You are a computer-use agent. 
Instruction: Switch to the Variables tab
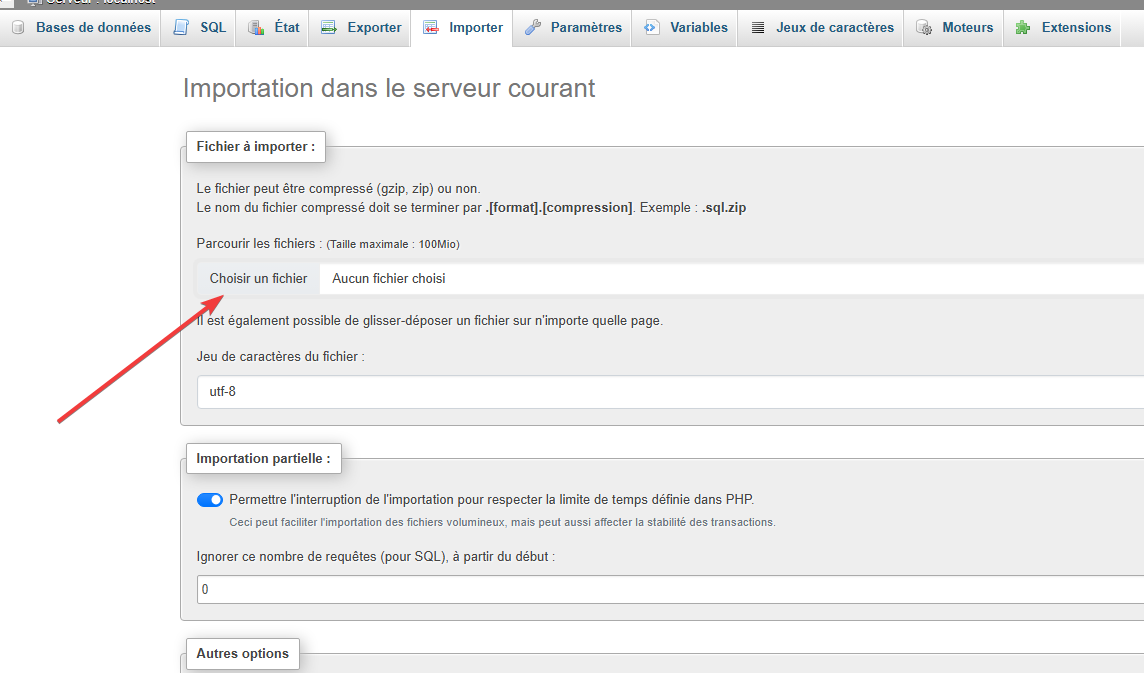pos(699,28)
